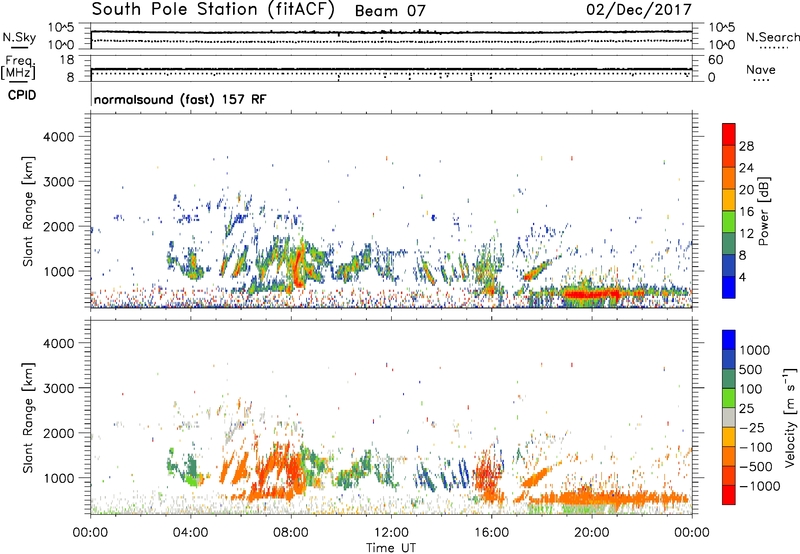
Task: Select 'normalsound (fast) 157 RF' text
Action: (180, 99)
